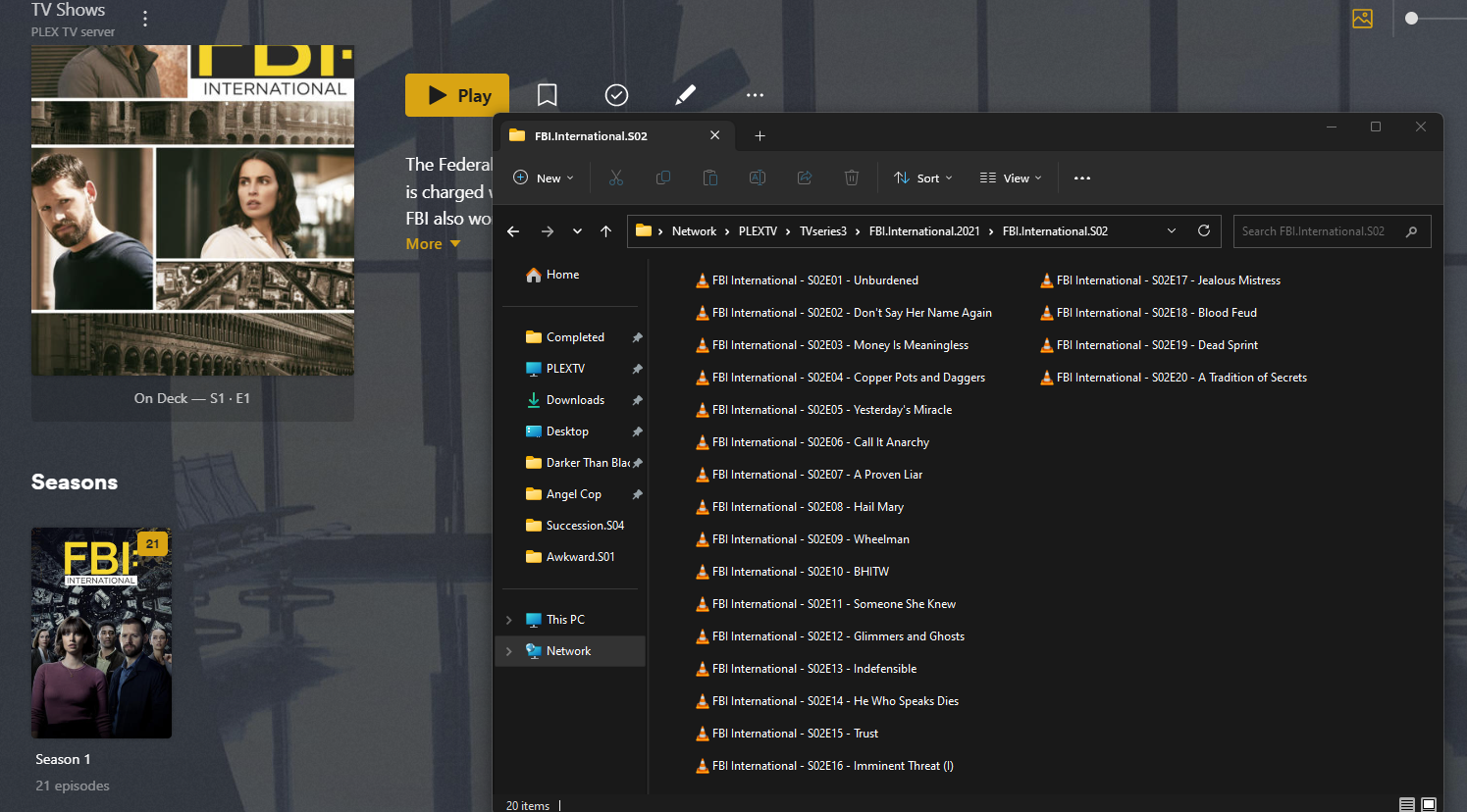Select file S02E08 - Hail Mary
Image resolution: width=1467 pixels, height=812 pixels.
[800, 507]
